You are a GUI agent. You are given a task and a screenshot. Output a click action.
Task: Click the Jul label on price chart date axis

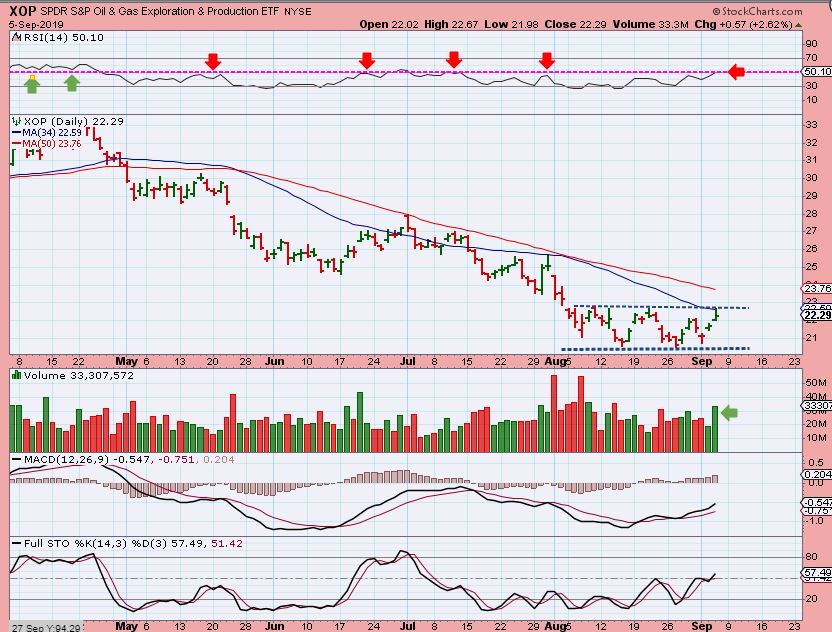pyautogui.click(x=408, y=361)
